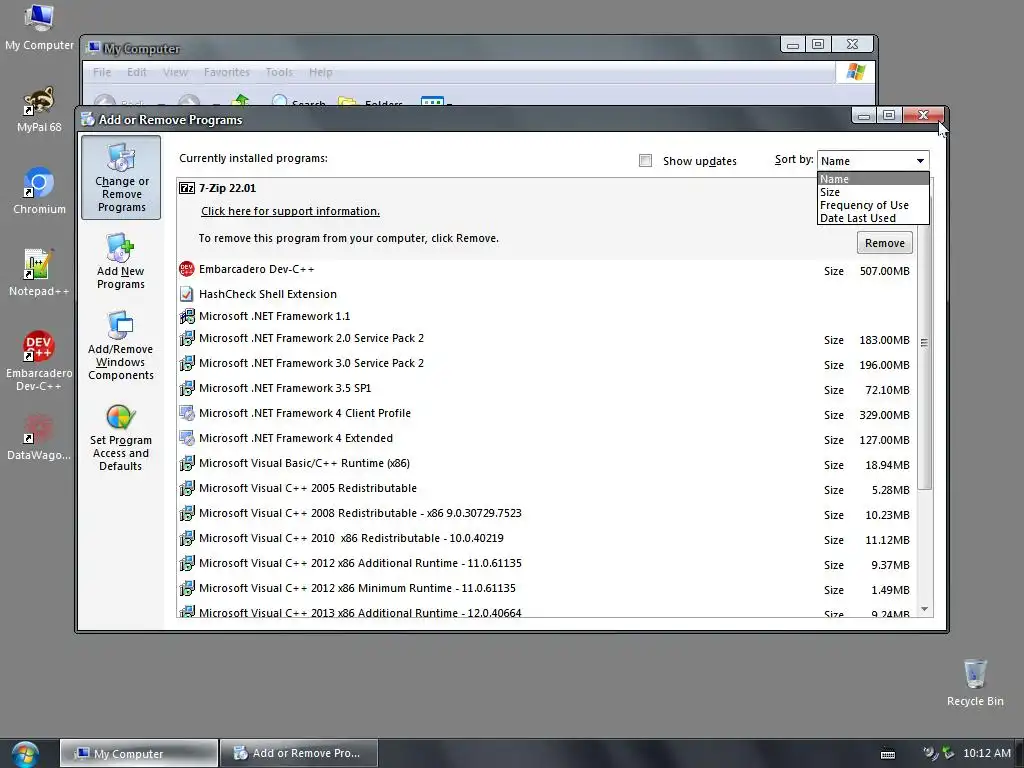Open File menu in My Computer window
The image size is (1024, 768).
tap(102, 72)
